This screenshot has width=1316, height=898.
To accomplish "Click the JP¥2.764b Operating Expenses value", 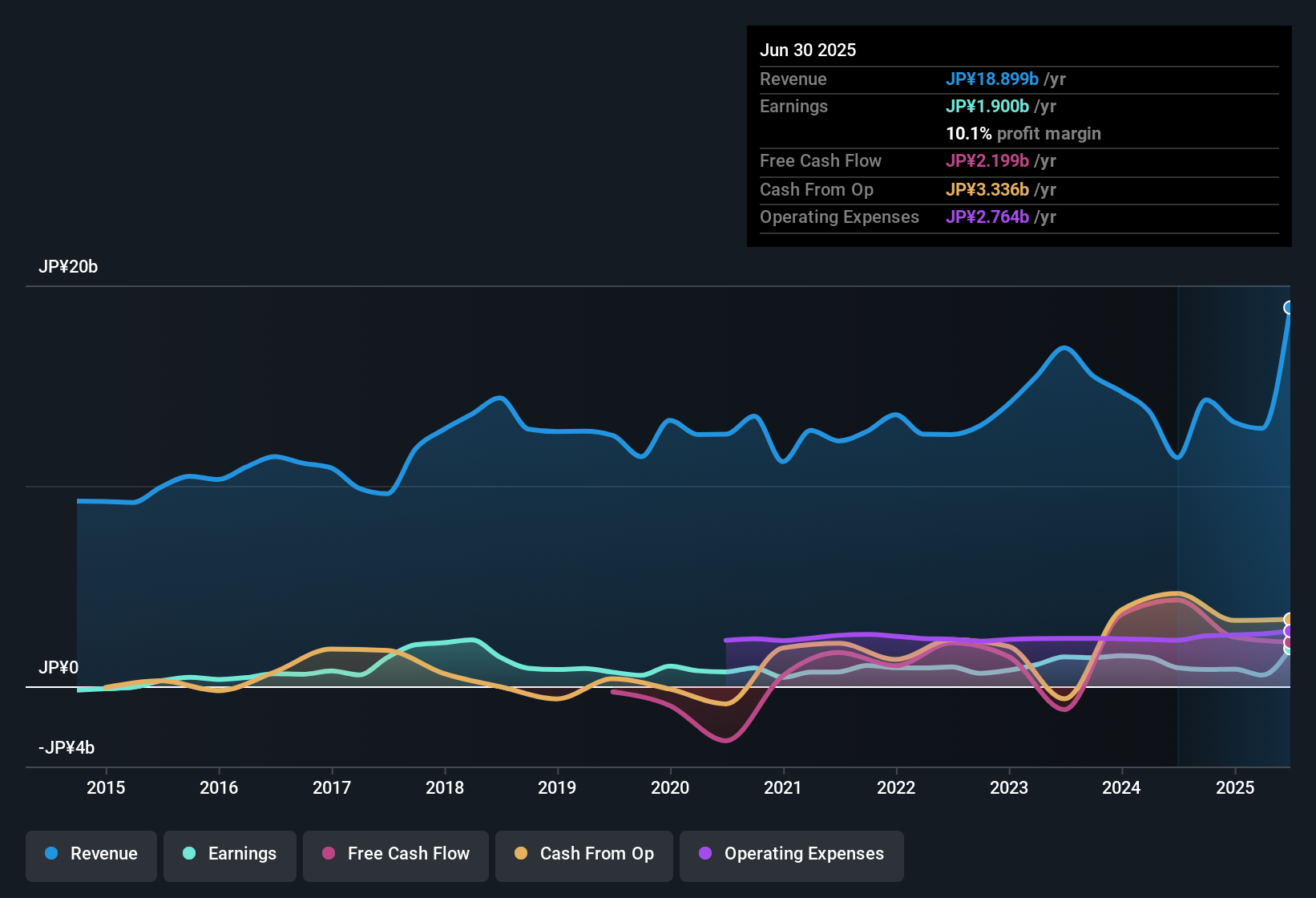I will click(x=987, y=217).
